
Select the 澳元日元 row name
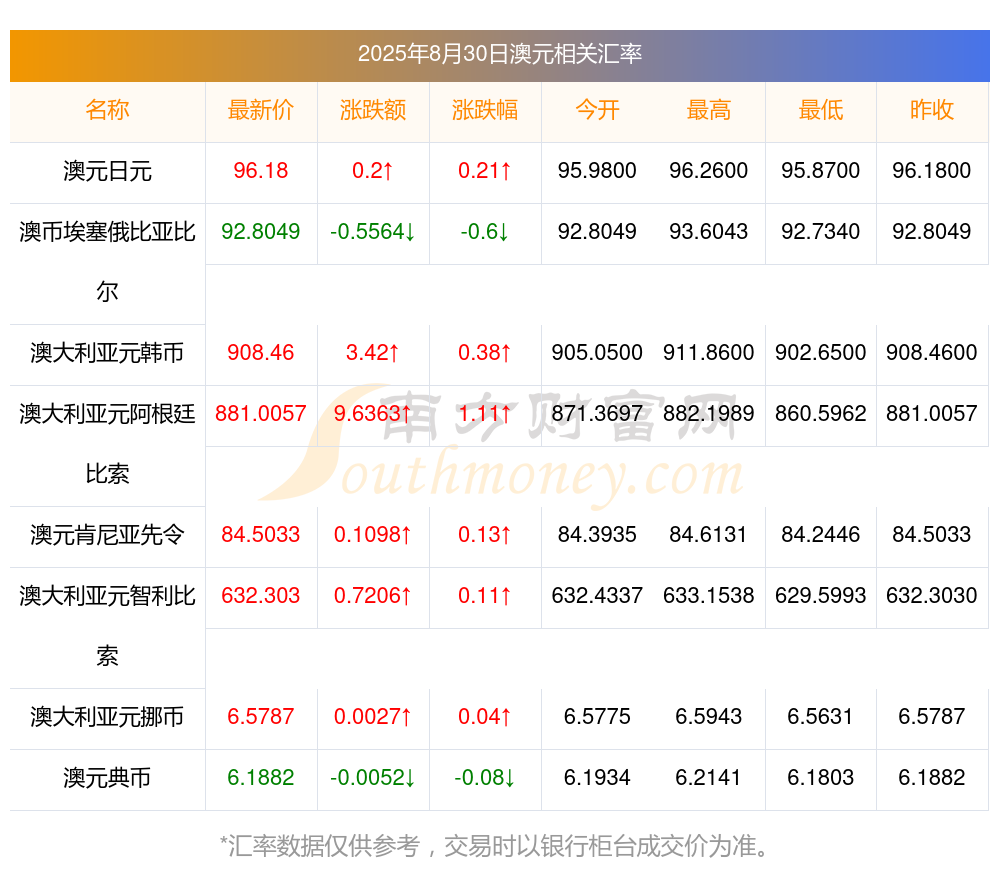coord(107,171)
